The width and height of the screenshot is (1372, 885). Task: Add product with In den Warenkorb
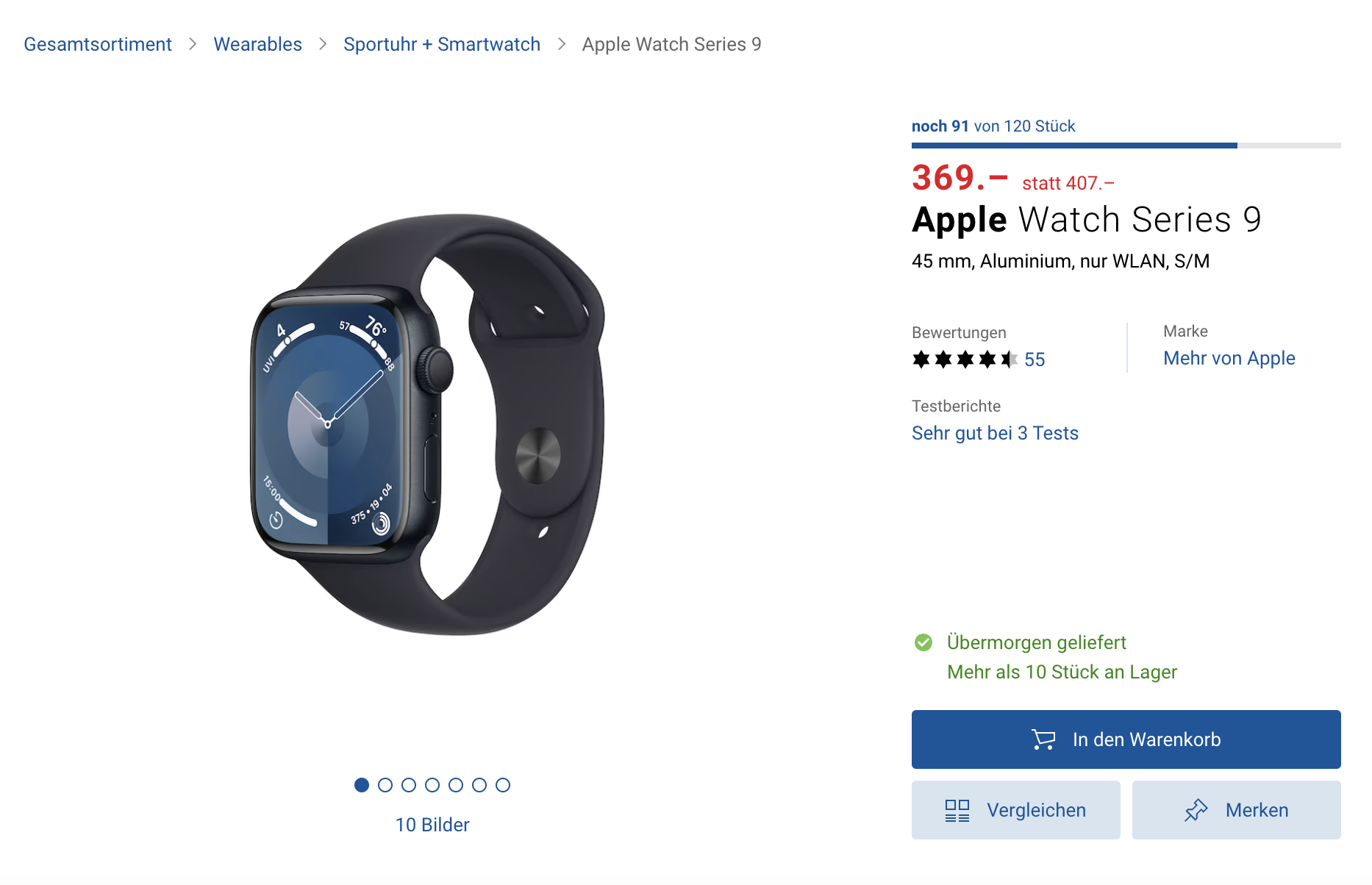(1126, 739)
